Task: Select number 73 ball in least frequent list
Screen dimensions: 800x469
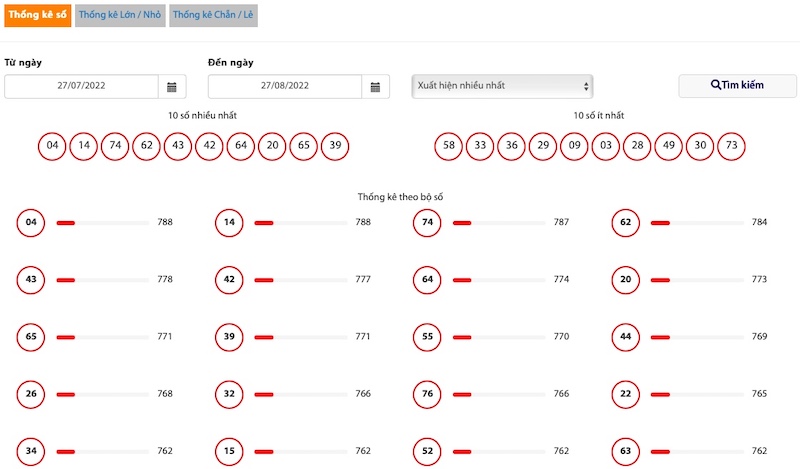Action: point(732,146)
